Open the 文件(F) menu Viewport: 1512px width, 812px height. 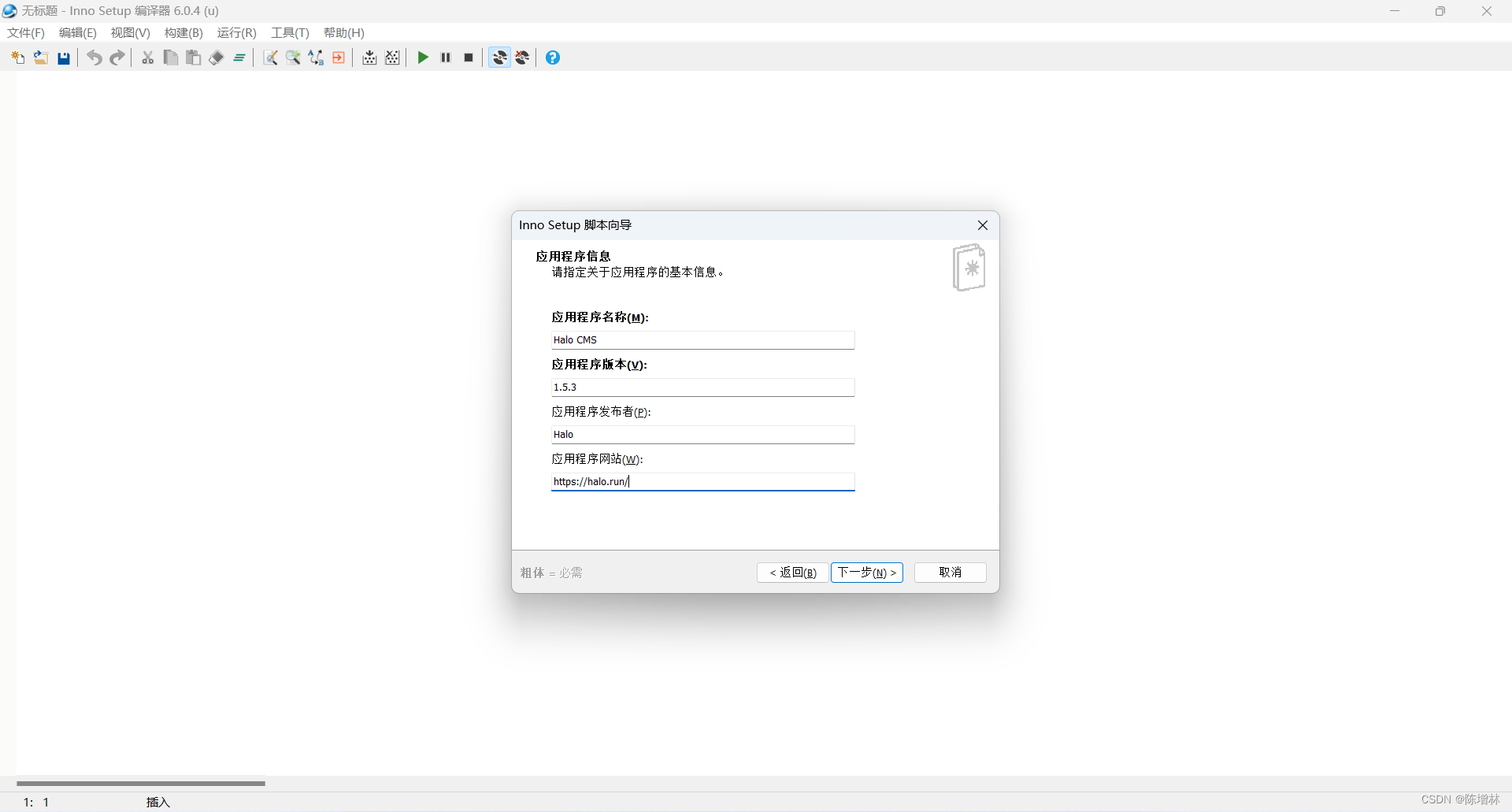(x=26, y=33)
